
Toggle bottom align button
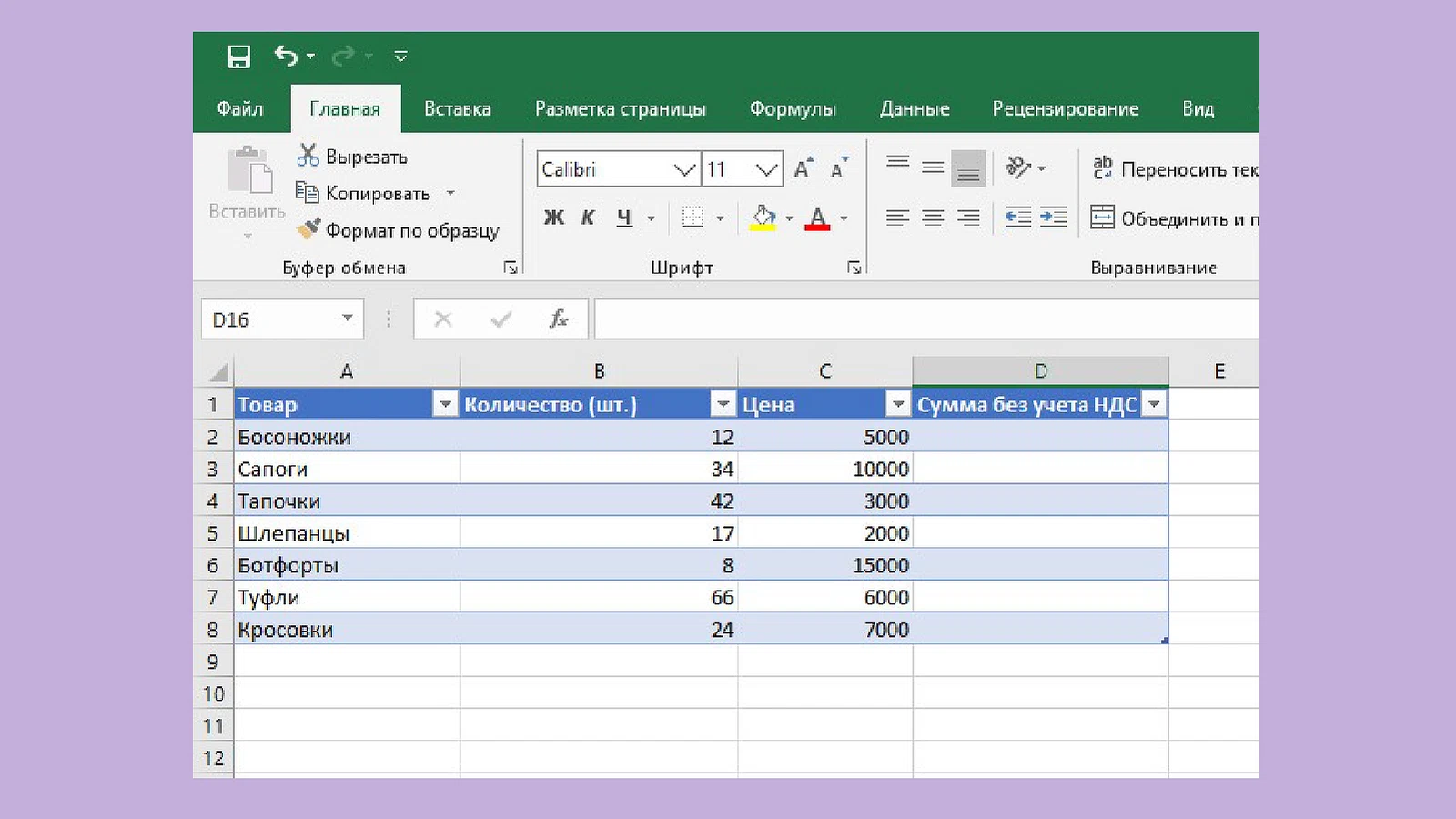coord(968,168)
